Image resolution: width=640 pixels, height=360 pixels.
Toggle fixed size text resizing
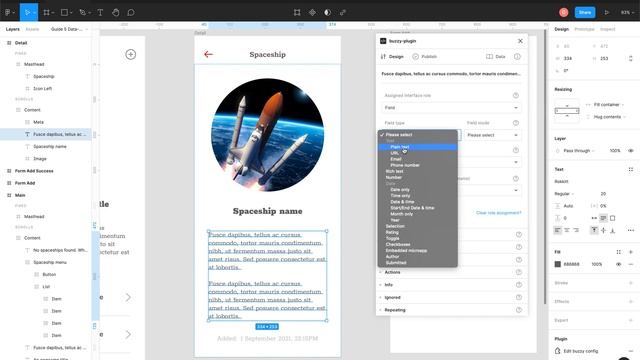[612, 218]
